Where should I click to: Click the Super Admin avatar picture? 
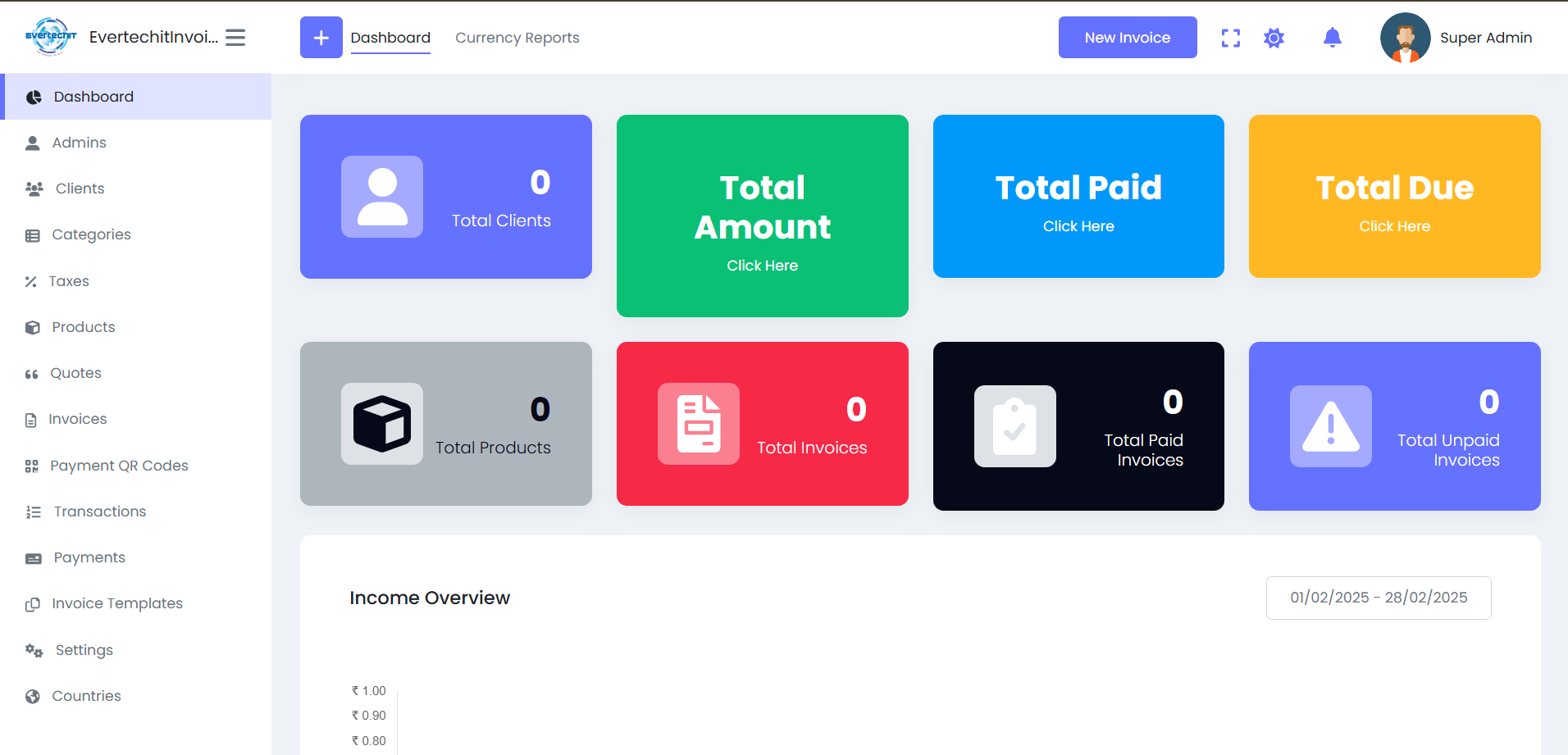pyautogui.click(x=1405, y=38)
